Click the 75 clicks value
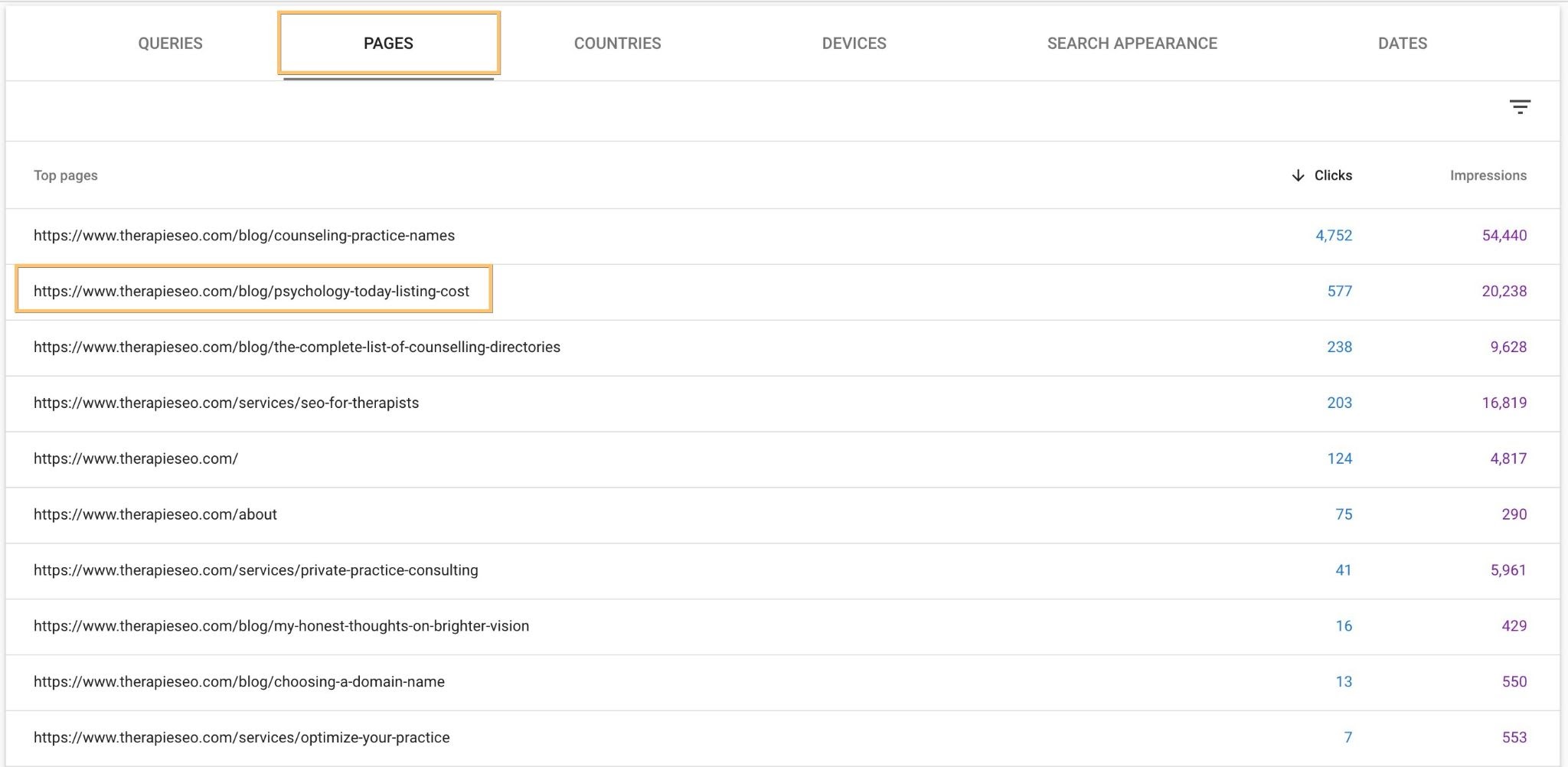 [1344, 515]
